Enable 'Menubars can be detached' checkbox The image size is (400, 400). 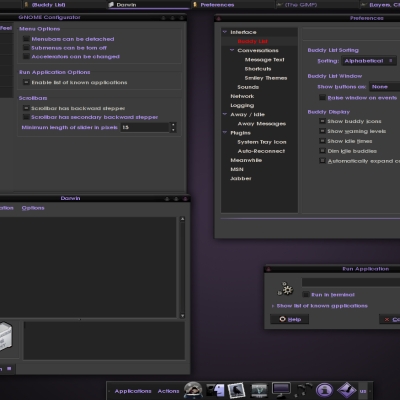click(26, 39)
